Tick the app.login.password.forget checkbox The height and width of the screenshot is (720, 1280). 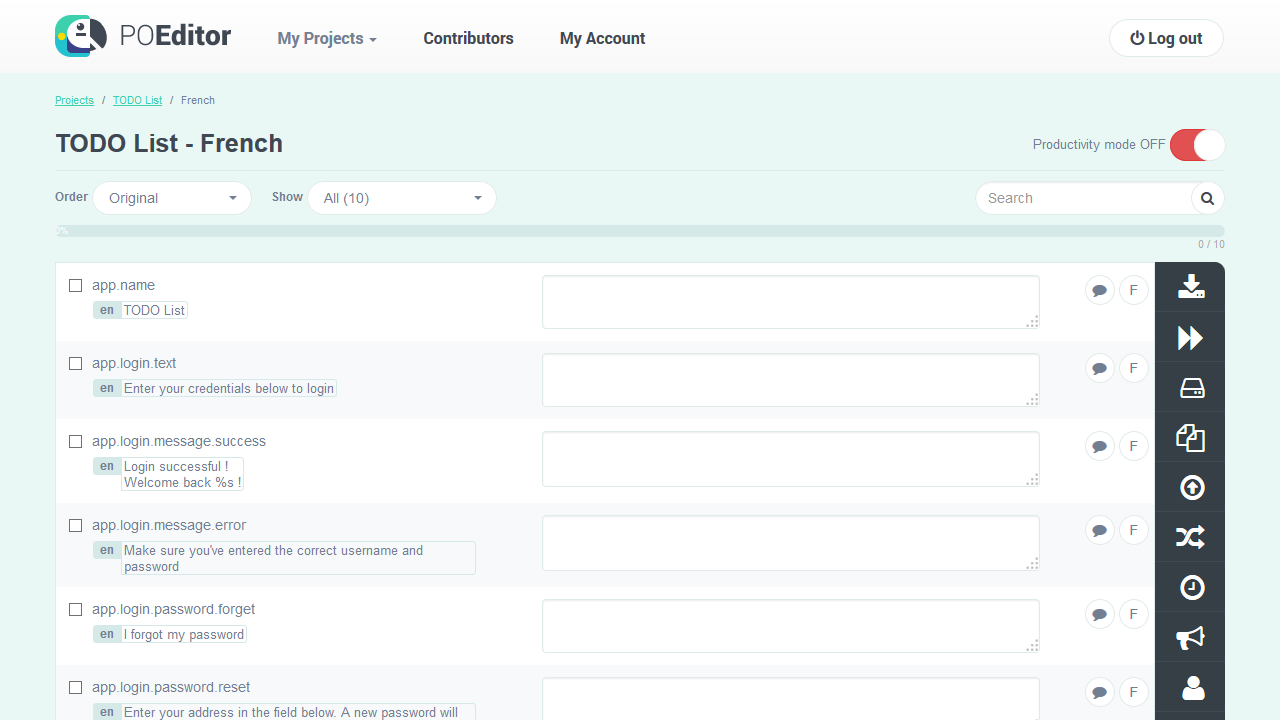[75, 609]
